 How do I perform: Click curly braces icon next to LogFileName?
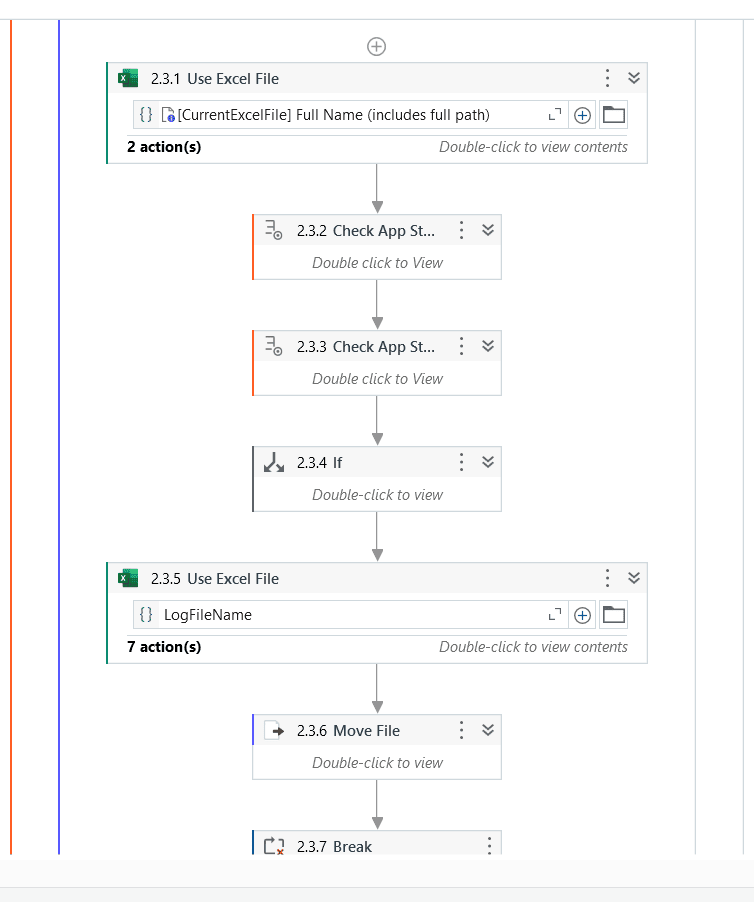click(x=146, y=614)
